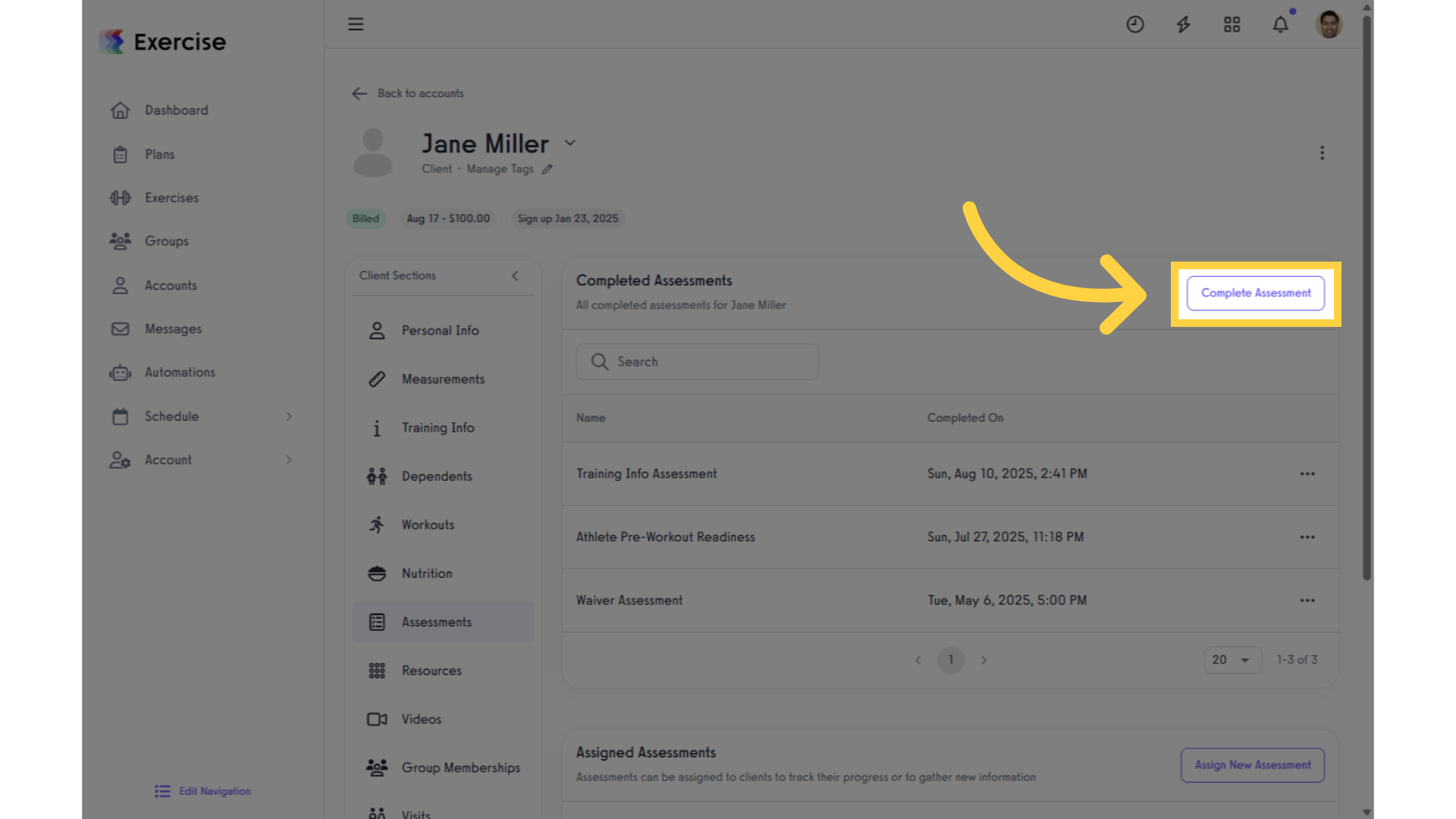The width and height of the screenshot is (1456, 819).
Task: Open options for Waiver Assessment
Action: 1307,601
